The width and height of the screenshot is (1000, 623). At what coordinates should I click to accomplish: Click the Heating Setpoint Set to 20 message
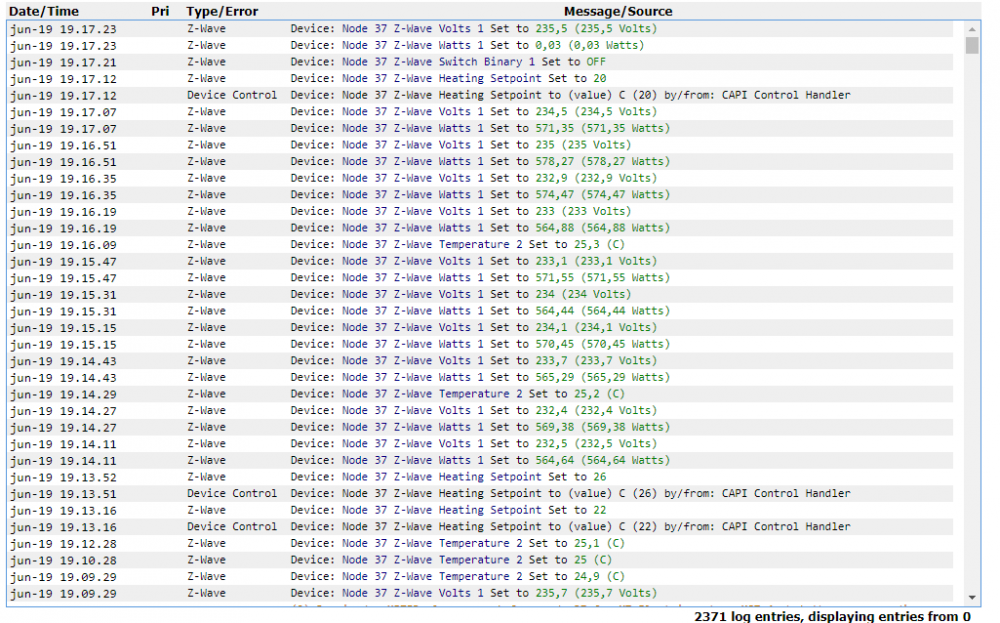pos(448,79)
